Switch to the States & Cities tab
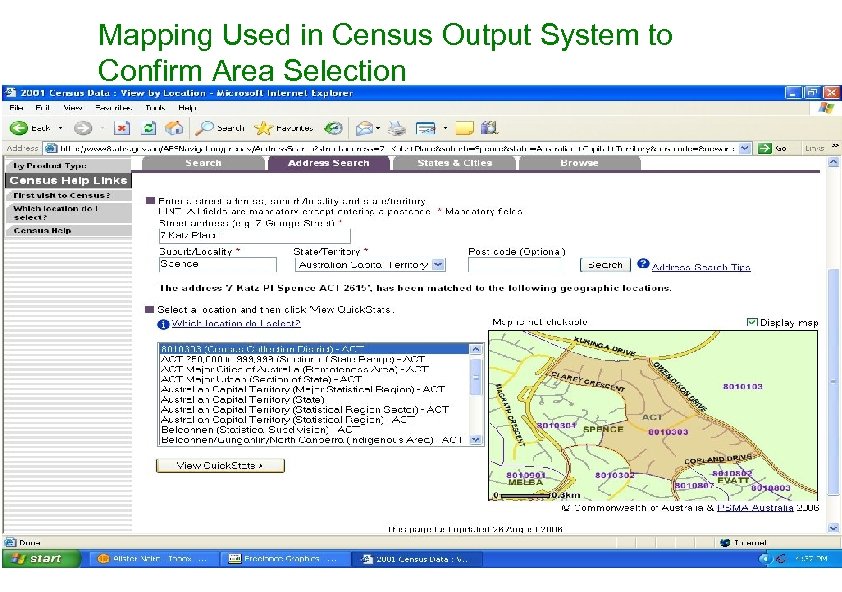This screenshot has width=842, height=592. pyautogui.click(x=454, y=163)
